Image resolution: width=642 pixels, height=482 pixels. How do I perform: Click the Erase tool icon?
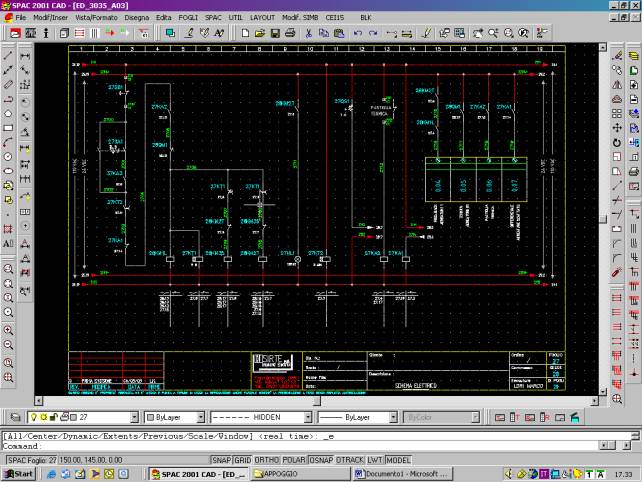[x=617, y=56]
